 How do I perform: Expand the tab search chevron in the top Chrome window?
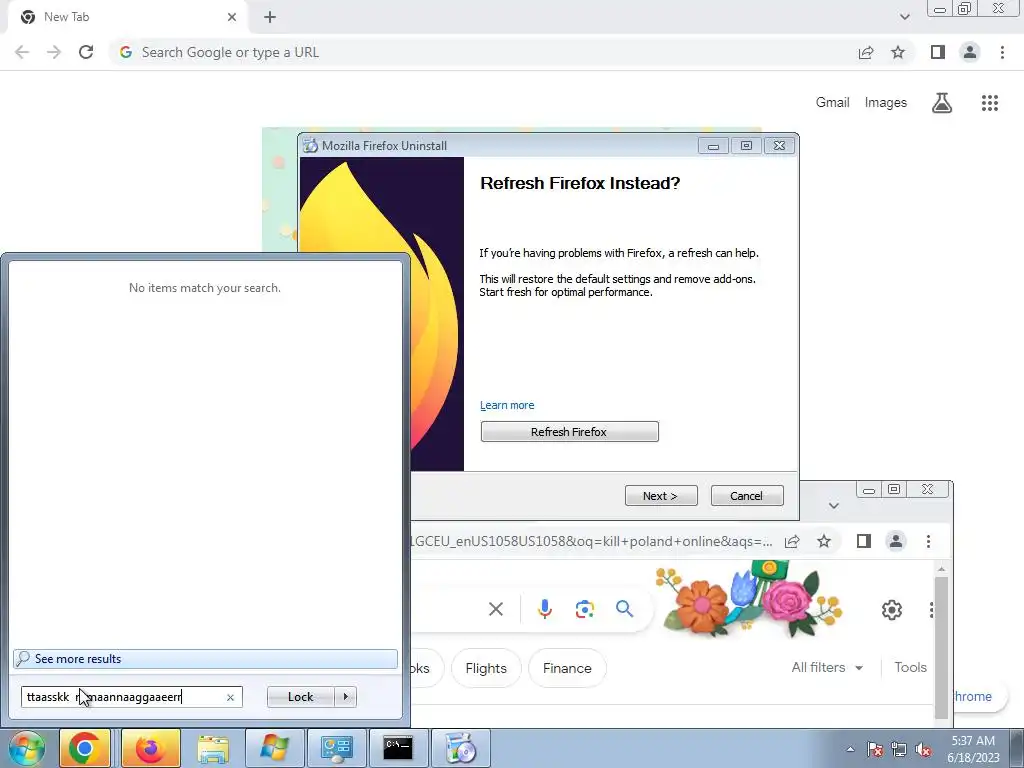[904, 17]
